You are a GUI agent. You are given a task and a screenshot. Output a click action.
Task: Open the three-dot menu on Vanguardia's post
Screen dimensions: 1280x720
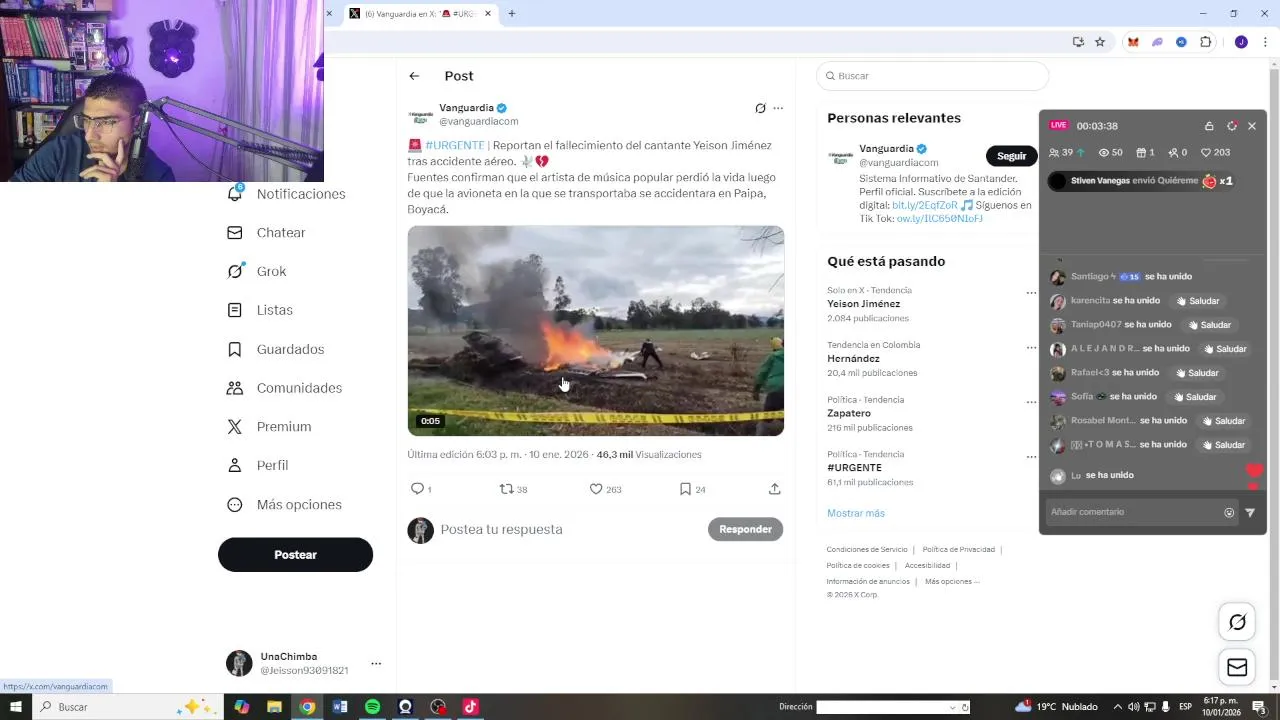pos(778,108)
